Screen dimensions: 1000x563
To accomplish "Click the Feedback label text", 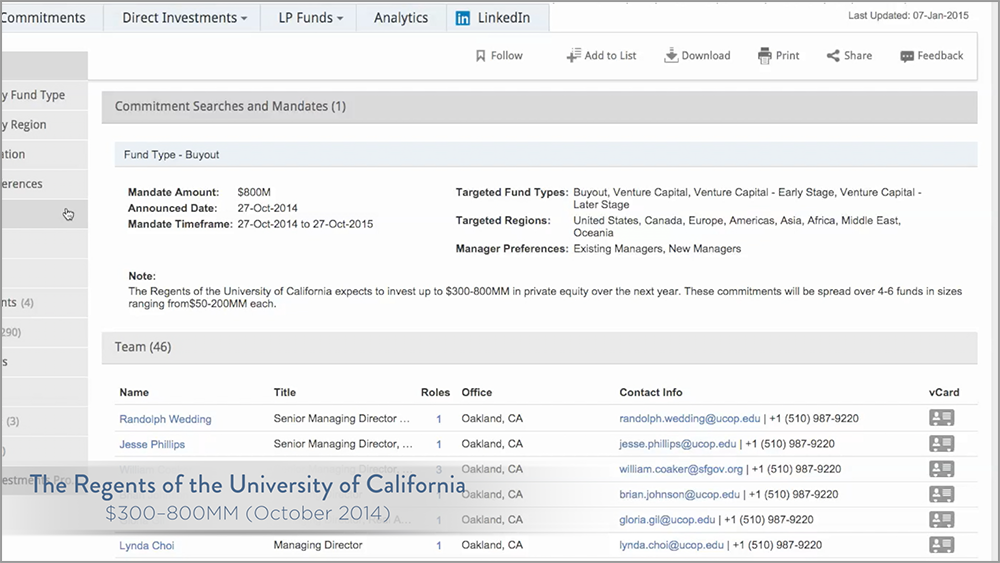I will point(940,55).
